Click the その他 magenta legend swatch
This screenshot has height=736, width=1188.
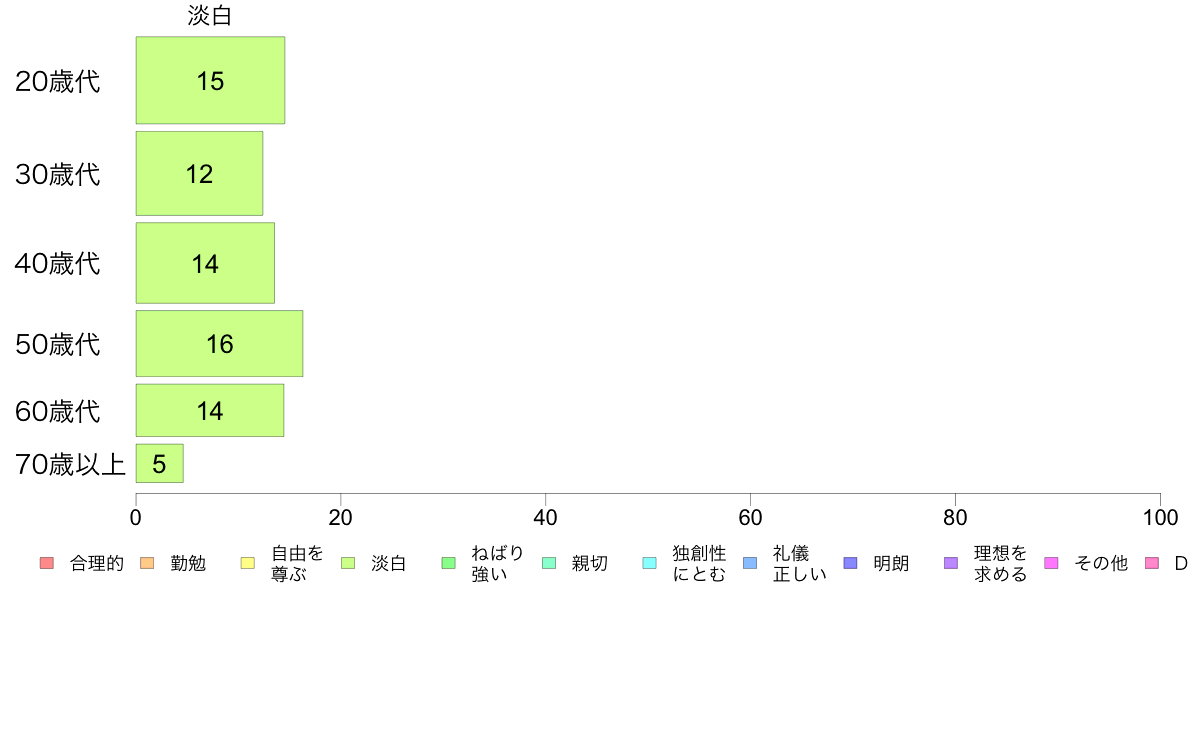click(x=1051, y=563)
